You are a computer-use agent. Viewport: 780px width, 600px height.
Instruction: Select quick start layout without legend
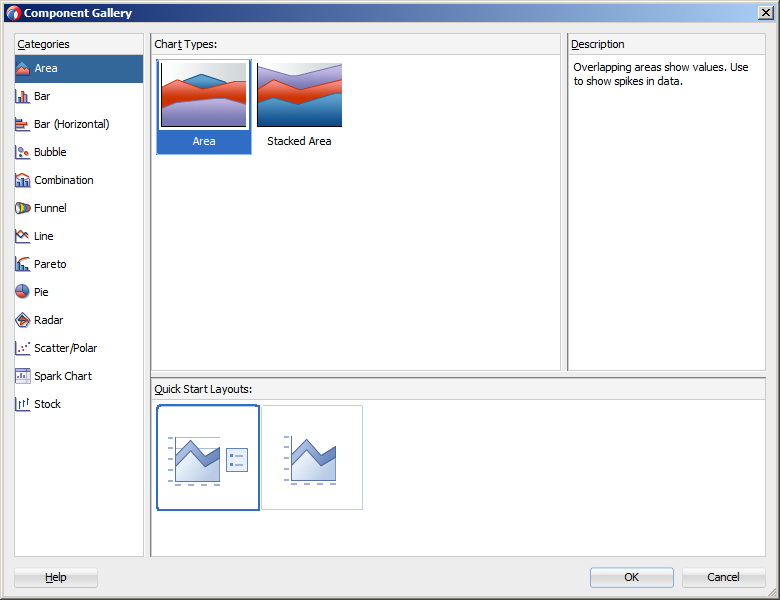click(312, 458)
